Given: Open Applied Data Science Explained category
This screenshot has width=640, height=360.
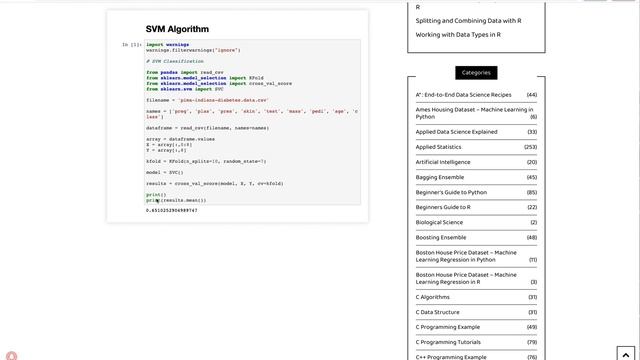Looking at the screenshot, I should click(x=456, y=132).
